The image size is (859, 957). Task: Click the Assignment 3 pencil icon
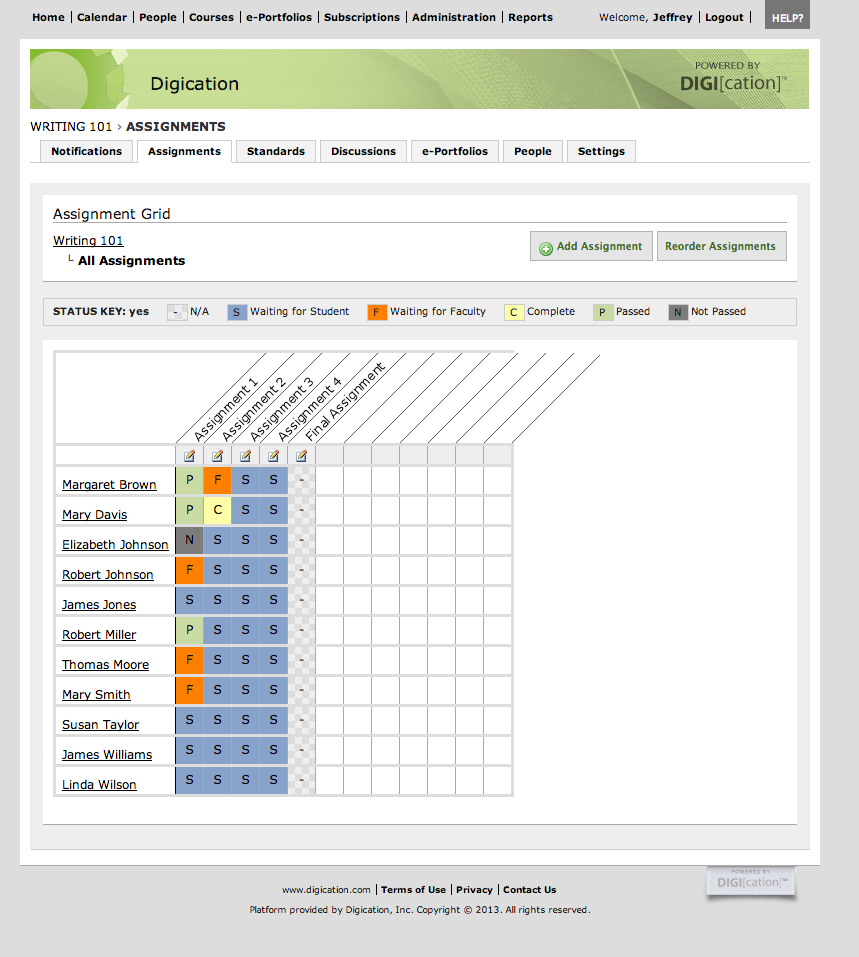tap(245, 455)
